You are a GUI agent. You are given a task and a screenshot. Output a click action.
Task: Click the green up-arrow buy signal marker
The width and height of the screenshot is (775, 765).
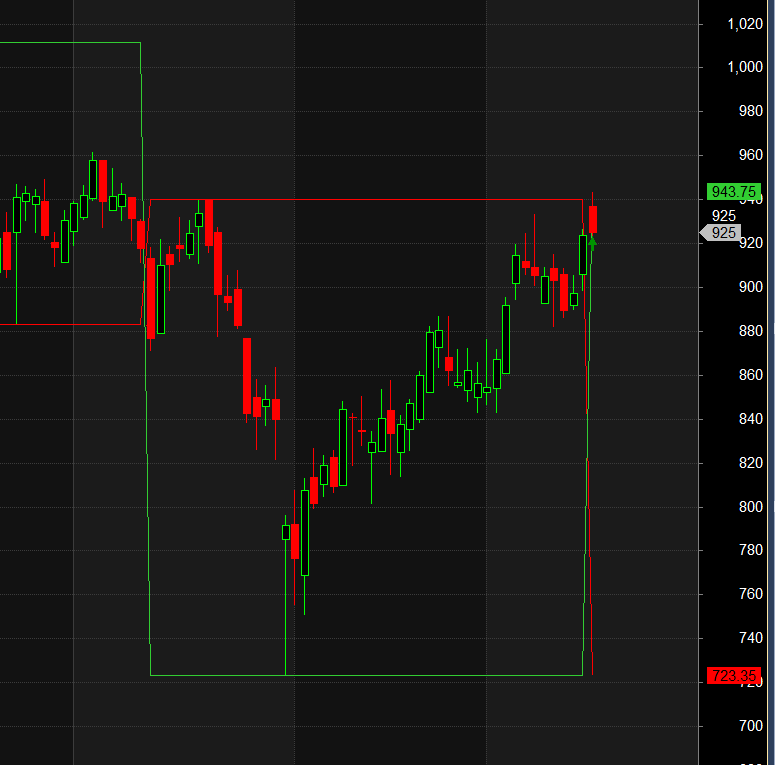click(x=592, y=244)
